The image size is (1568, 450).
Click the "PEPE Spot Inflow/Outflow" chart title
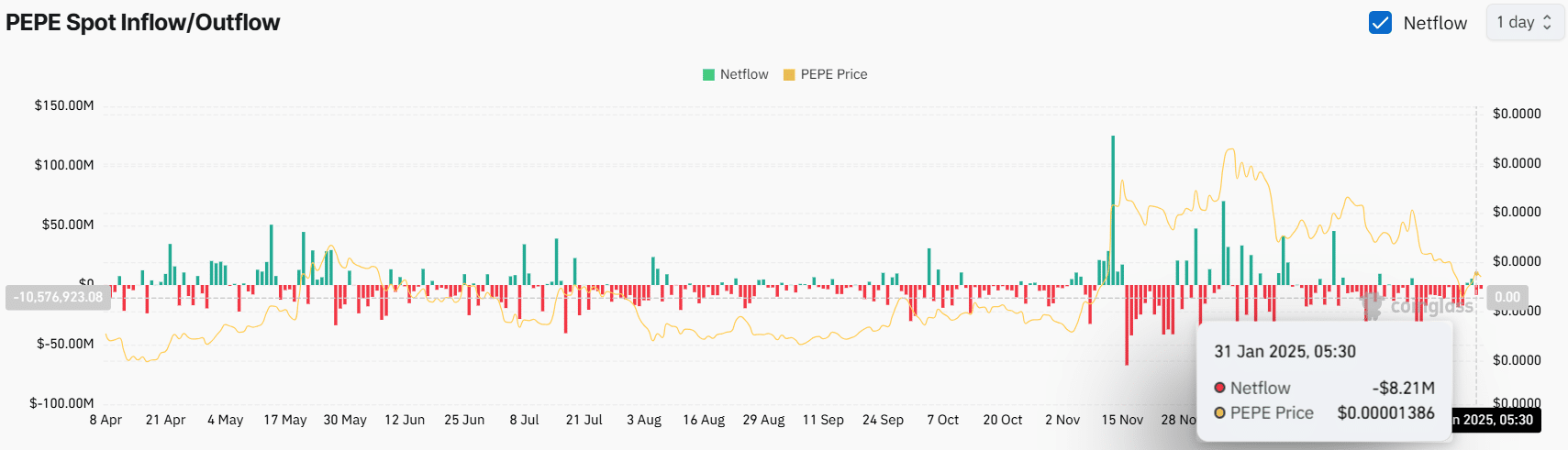143,23
